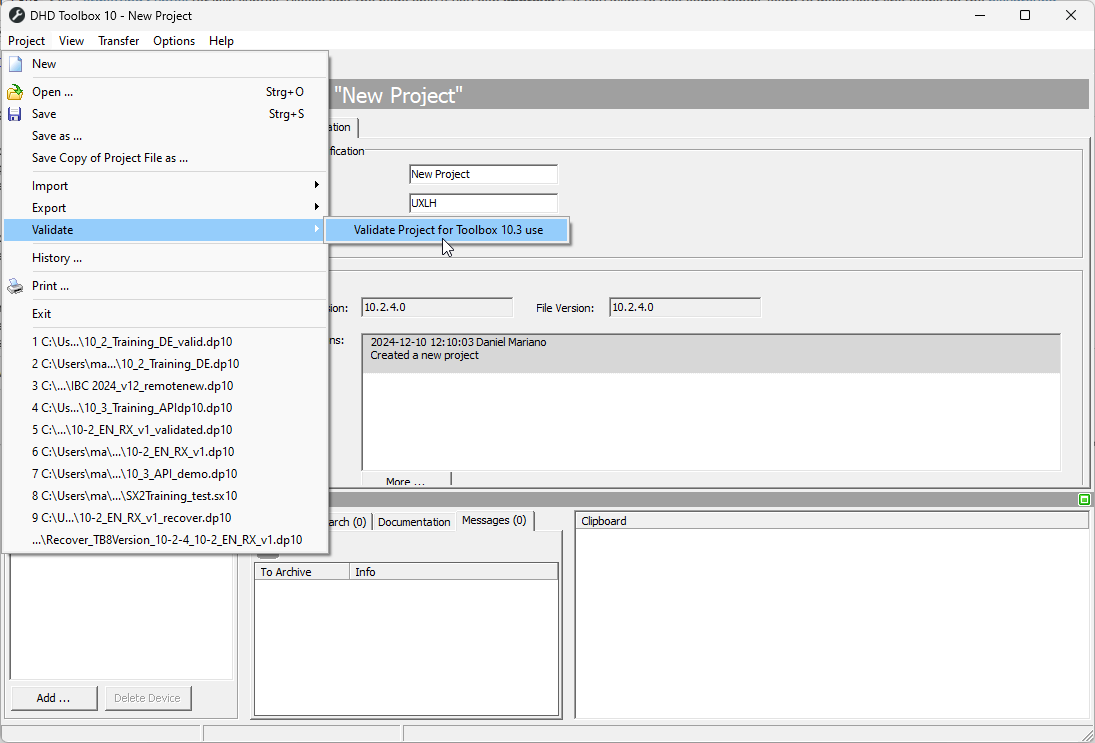Open recent file 10_2_Training_DE_valid.dp10

[165, 341]
